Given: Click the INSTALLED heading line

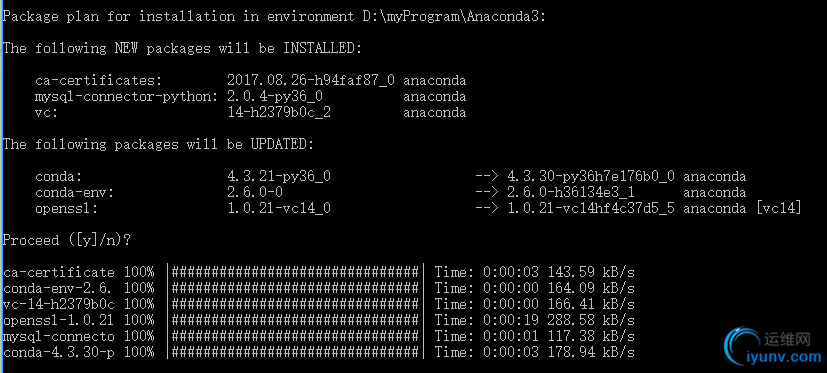Looking at the screenshot, I should [x=182, y=49].
